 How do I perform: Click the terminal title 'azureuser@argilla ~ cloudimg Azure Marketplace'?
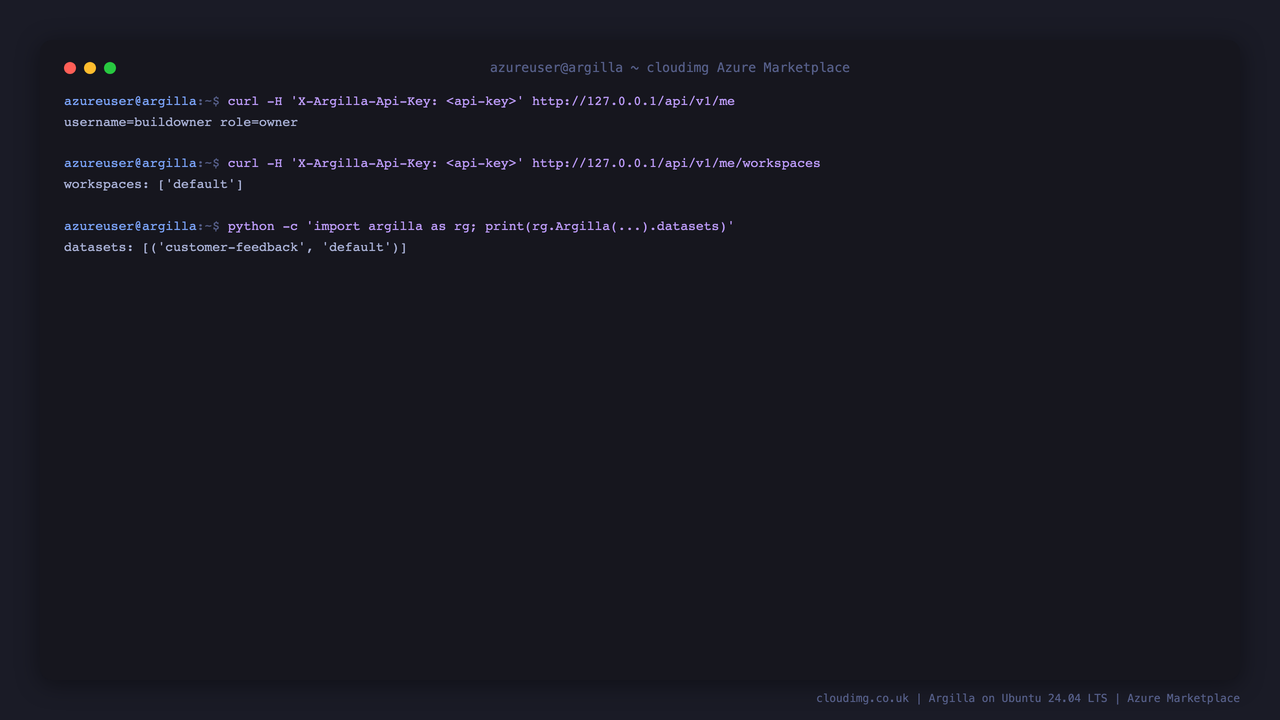(x=670, y=68)
